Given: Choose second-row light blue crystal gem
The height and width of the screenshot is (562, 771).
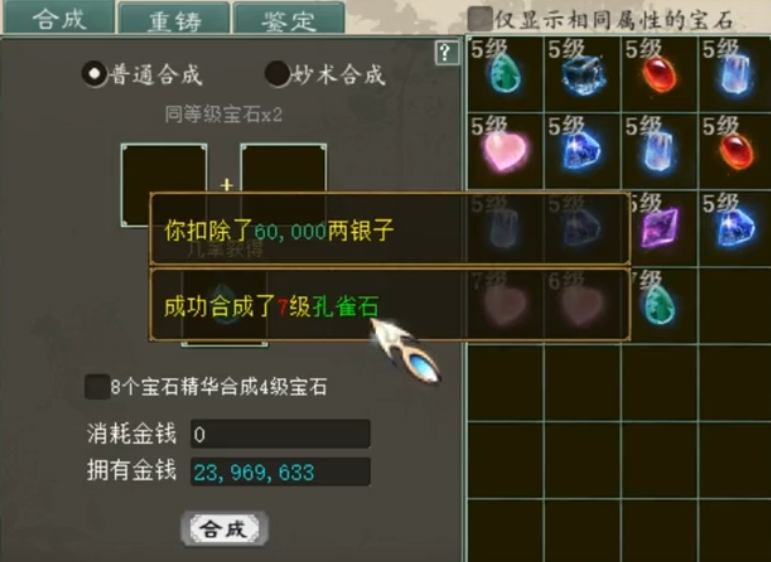Looking at the screenshot, I should point(660,151).
